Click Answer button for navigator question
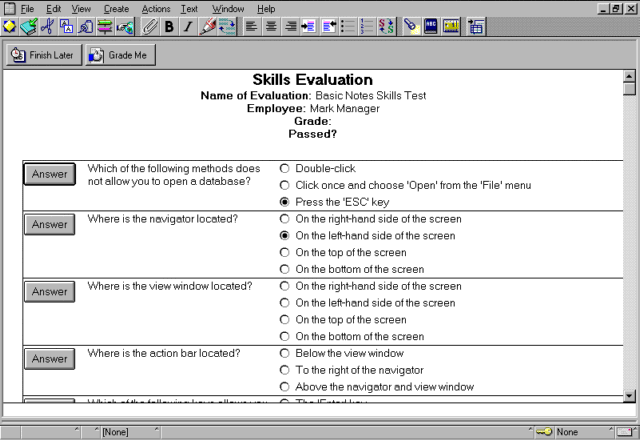Screen dimensions: 640x440 pyautogui.click(x=49, y=224)
